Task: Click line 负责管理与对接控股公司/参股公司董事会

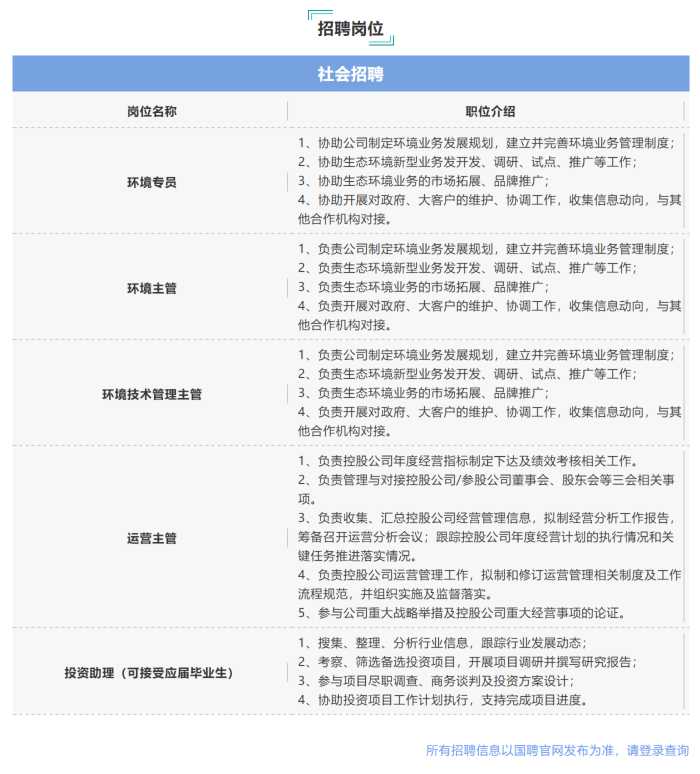Action: [486, 489]
